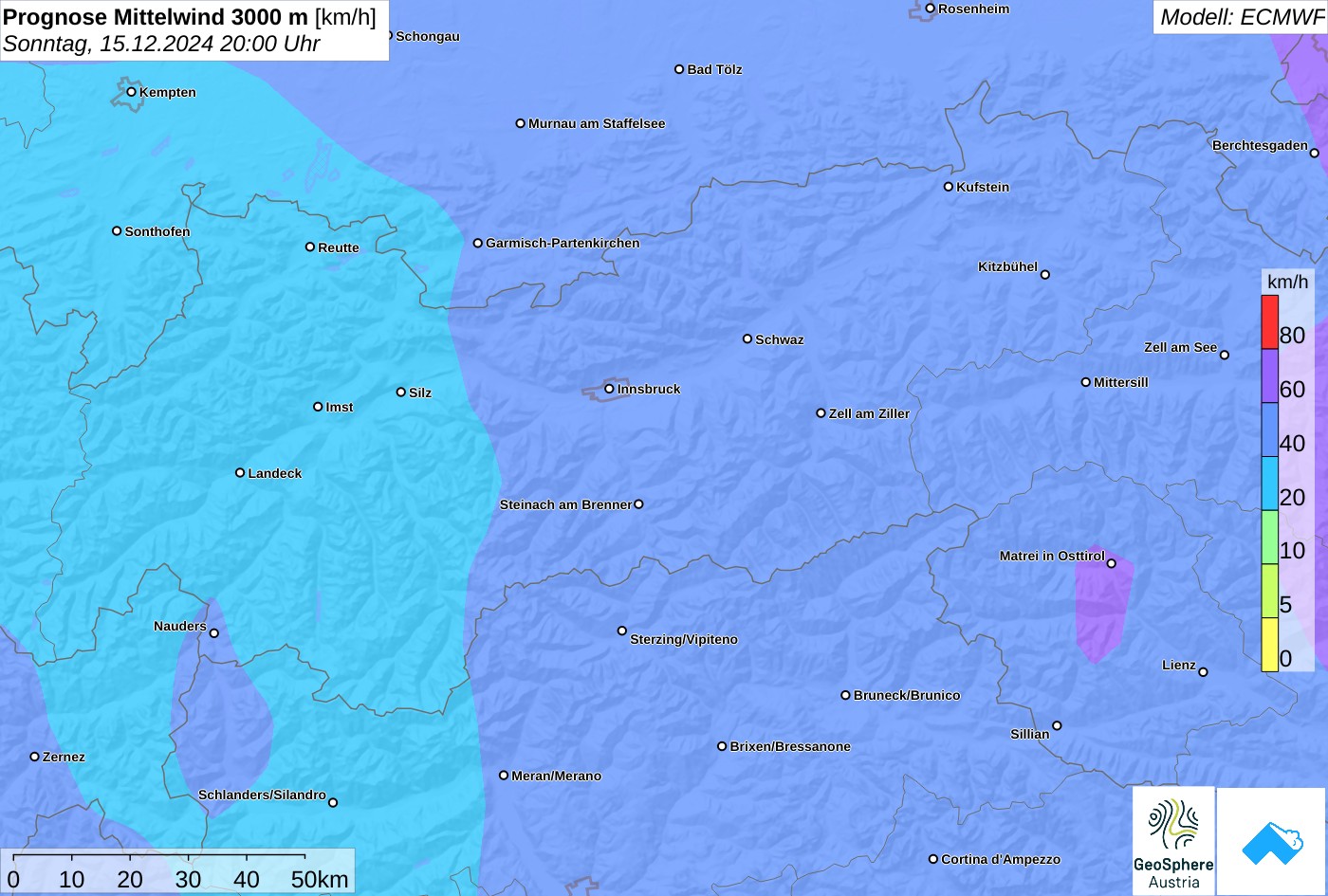Click the Zernez location dot

click(x=35, y=757)
